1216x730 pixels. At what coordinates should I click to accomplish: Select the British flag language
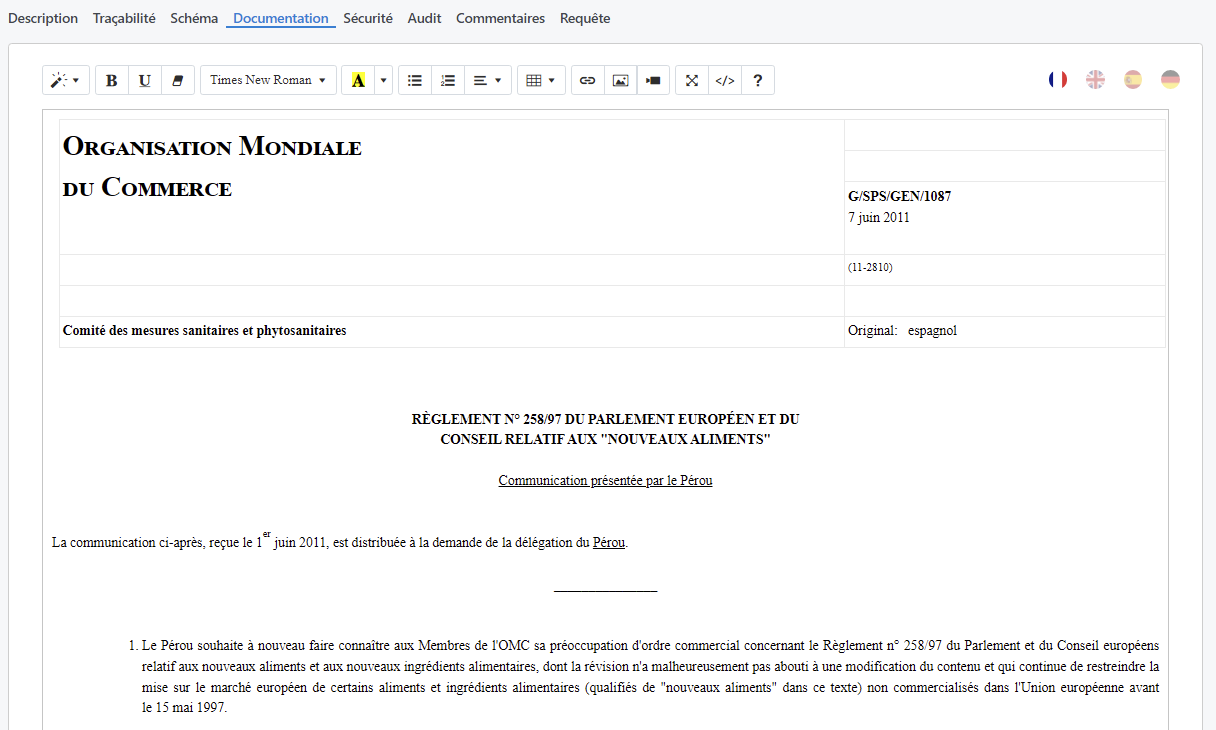point(1096,79)
